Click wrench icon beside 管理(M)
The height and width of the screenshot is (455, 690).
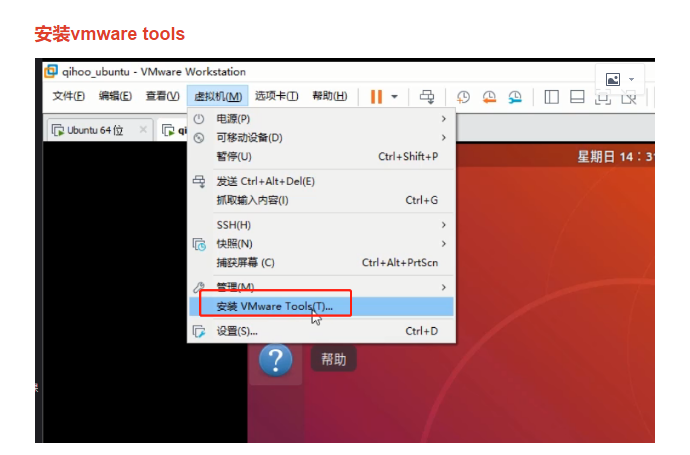(199, 287)
